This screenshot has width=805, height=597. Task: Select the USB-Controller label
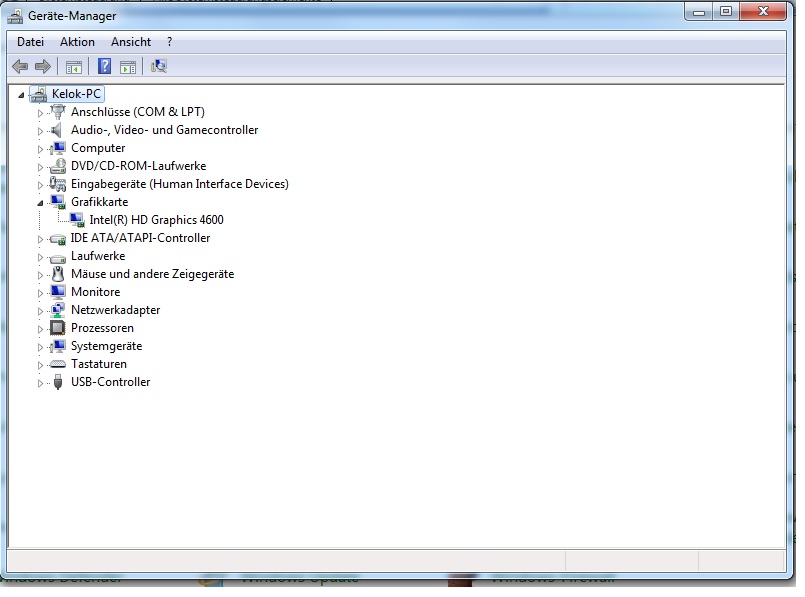(111, 382)
